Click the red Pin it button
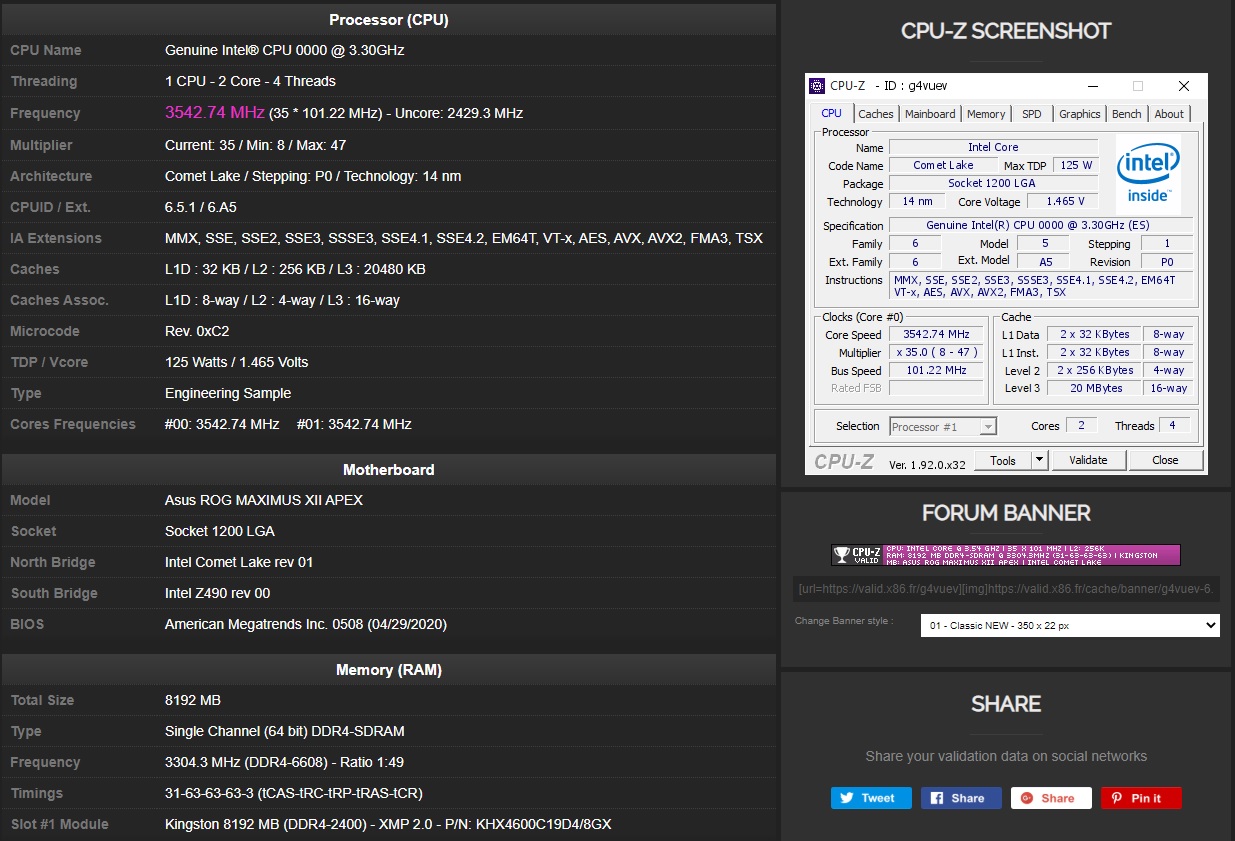The width and height of the screenshot is (1235, 841). [x=1141, y=798]
